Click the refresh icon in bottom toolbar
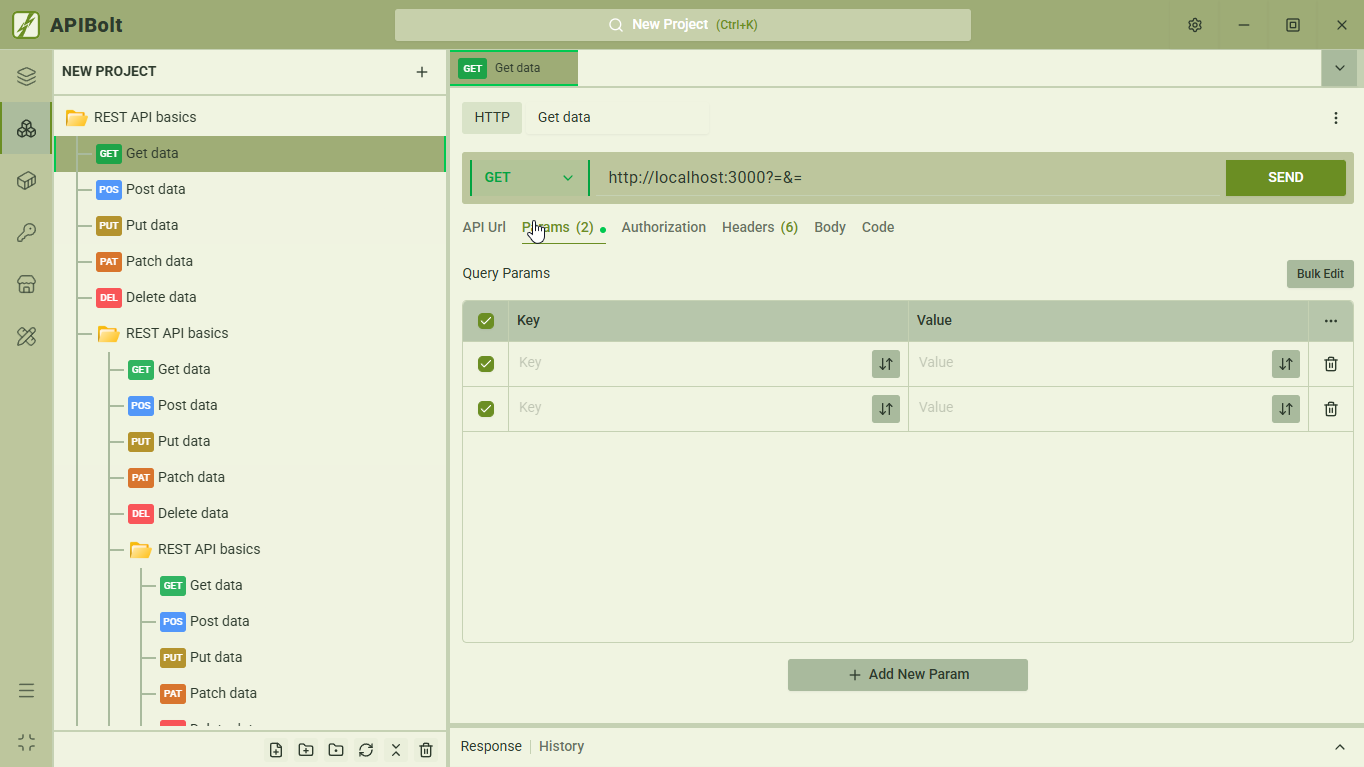Screen dimensions: 1364x767 coord(366,750)
